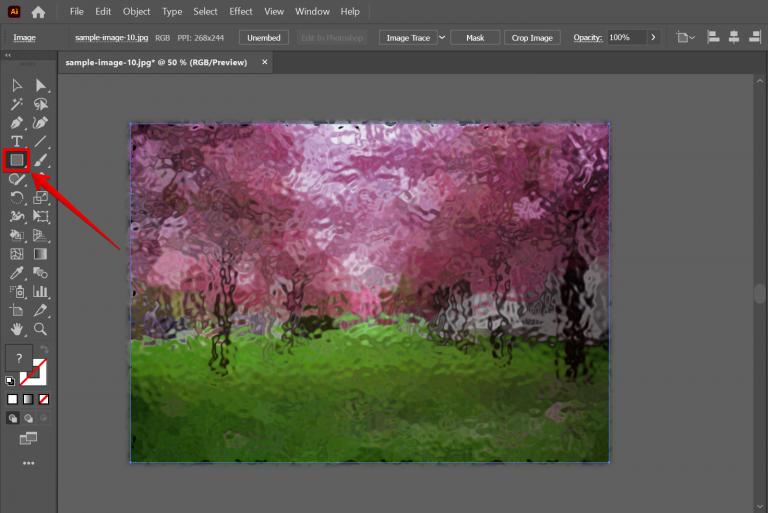Select the Zoom magnifier tool

pyautogui.click(x=41, y=328)
